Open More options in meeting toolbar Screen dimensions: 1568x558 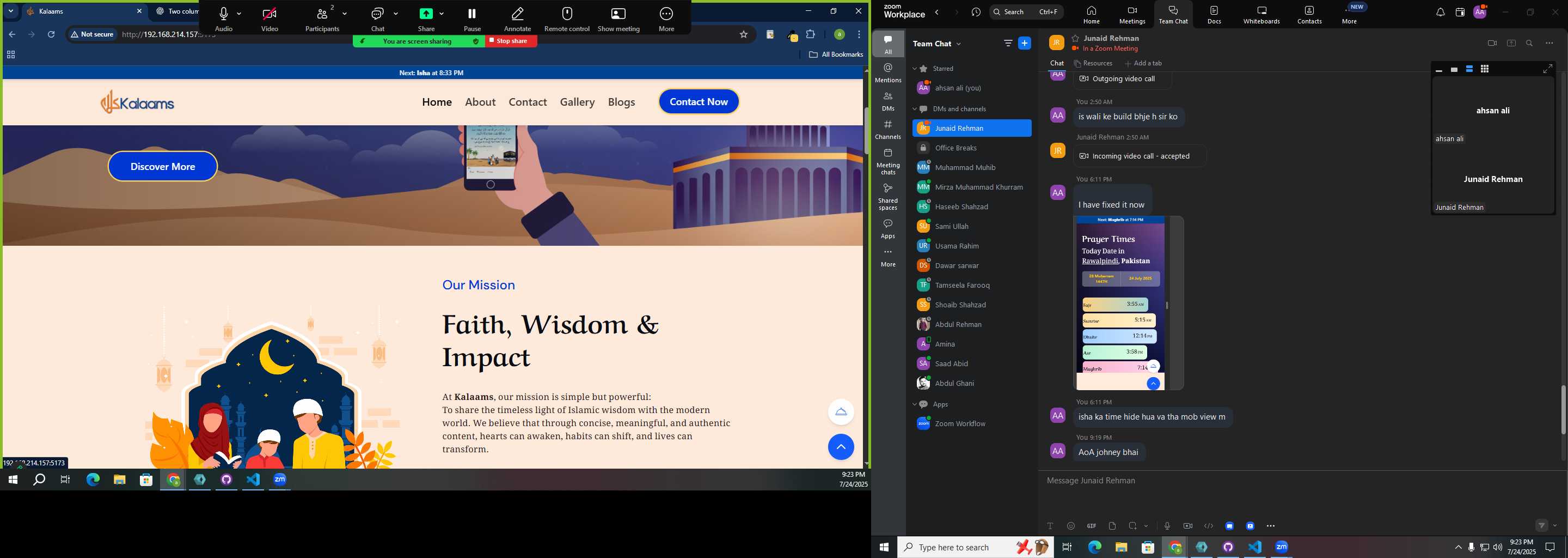pyautogui.click(x=666, y=17)
